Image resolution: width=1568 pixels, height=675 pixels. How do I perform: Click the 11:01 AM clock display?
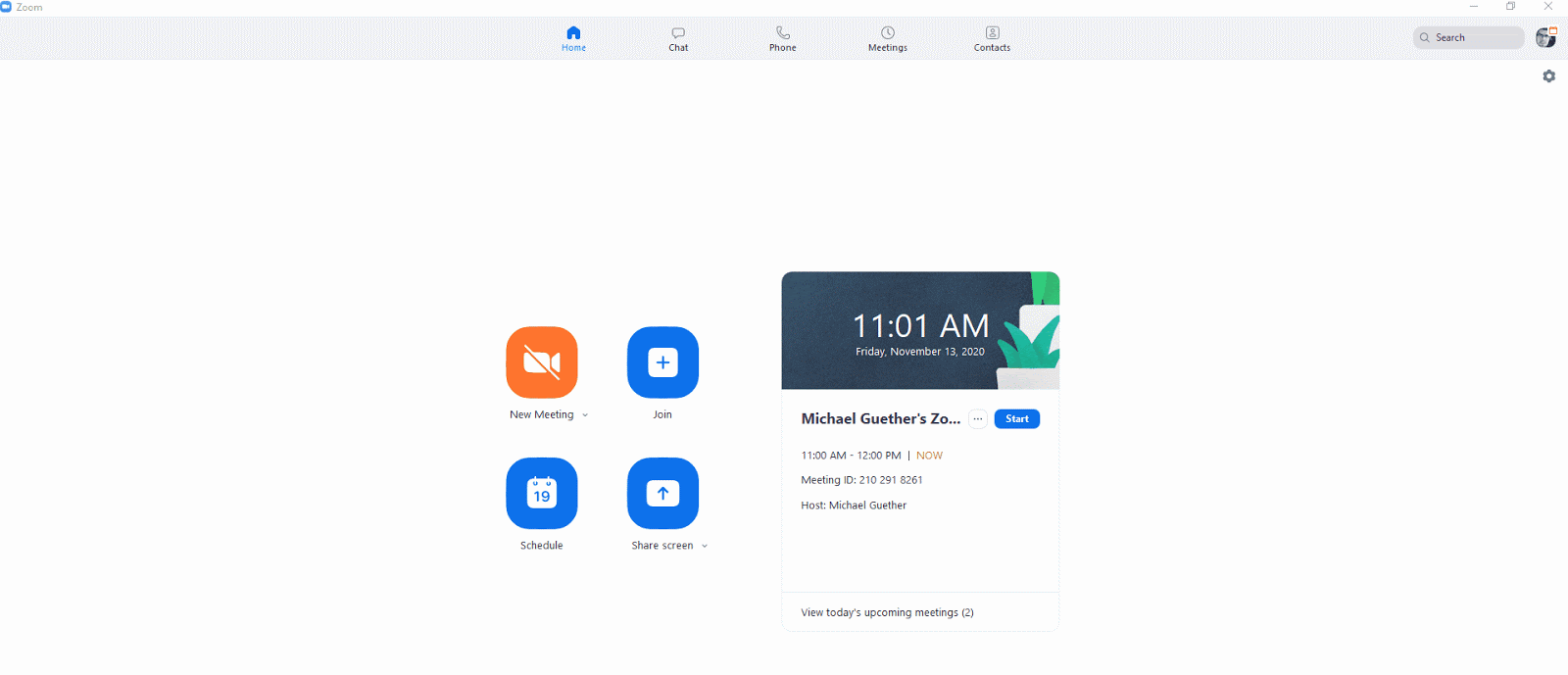pyautogui.click(x=920, y=326)
